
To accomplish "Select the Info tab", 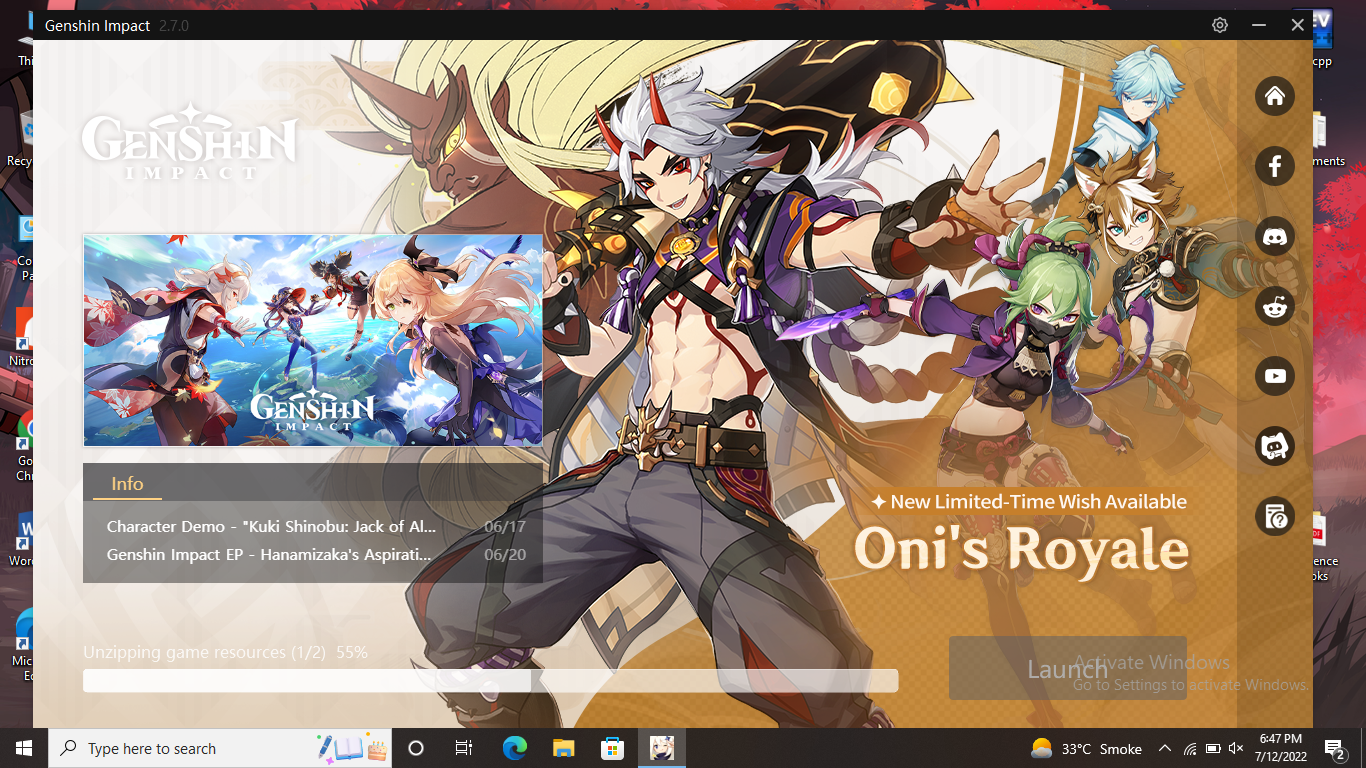I will (127, 484).
